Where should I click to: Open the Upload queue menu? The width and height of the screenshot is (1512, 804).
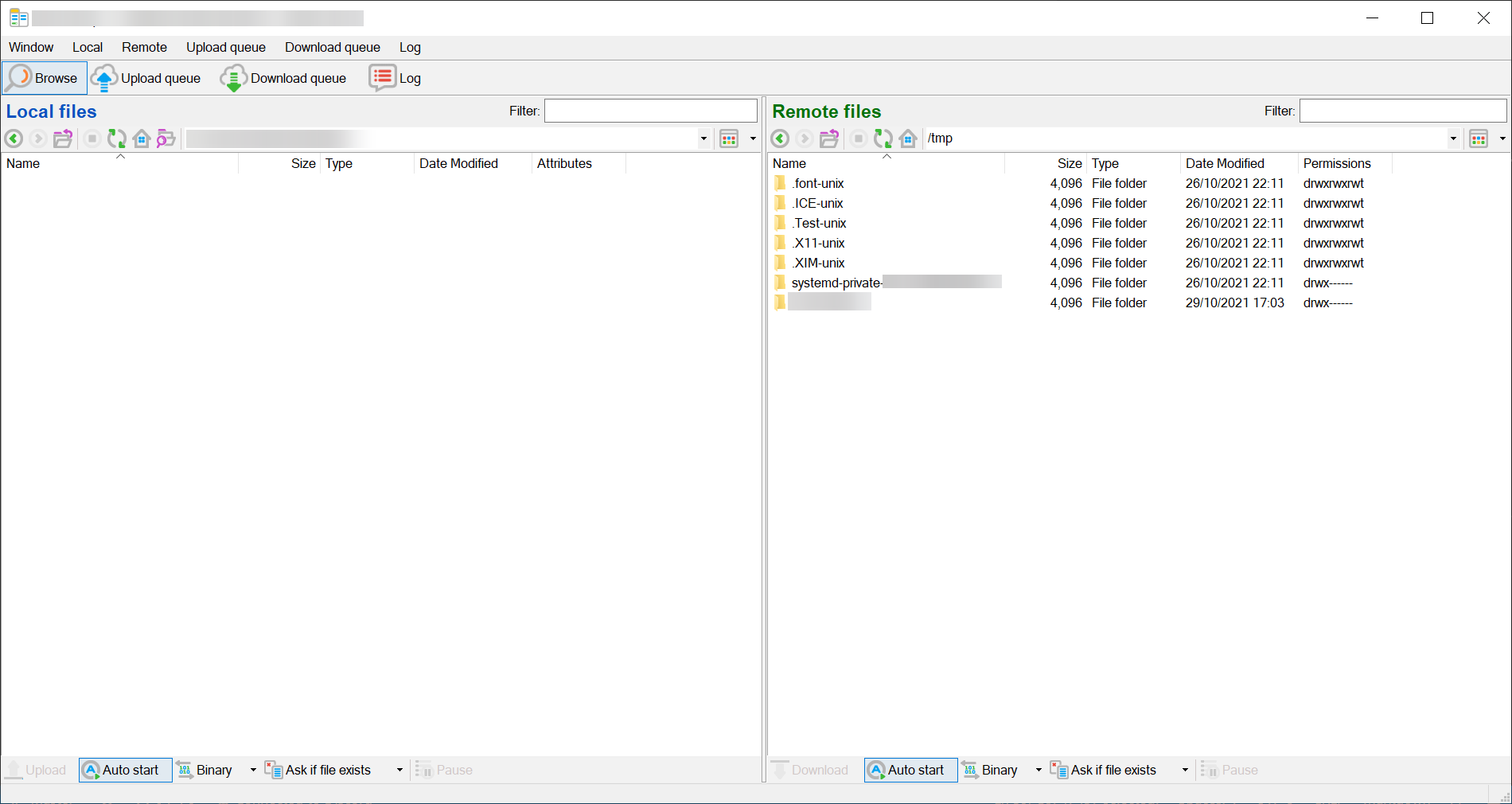[225, 47]
